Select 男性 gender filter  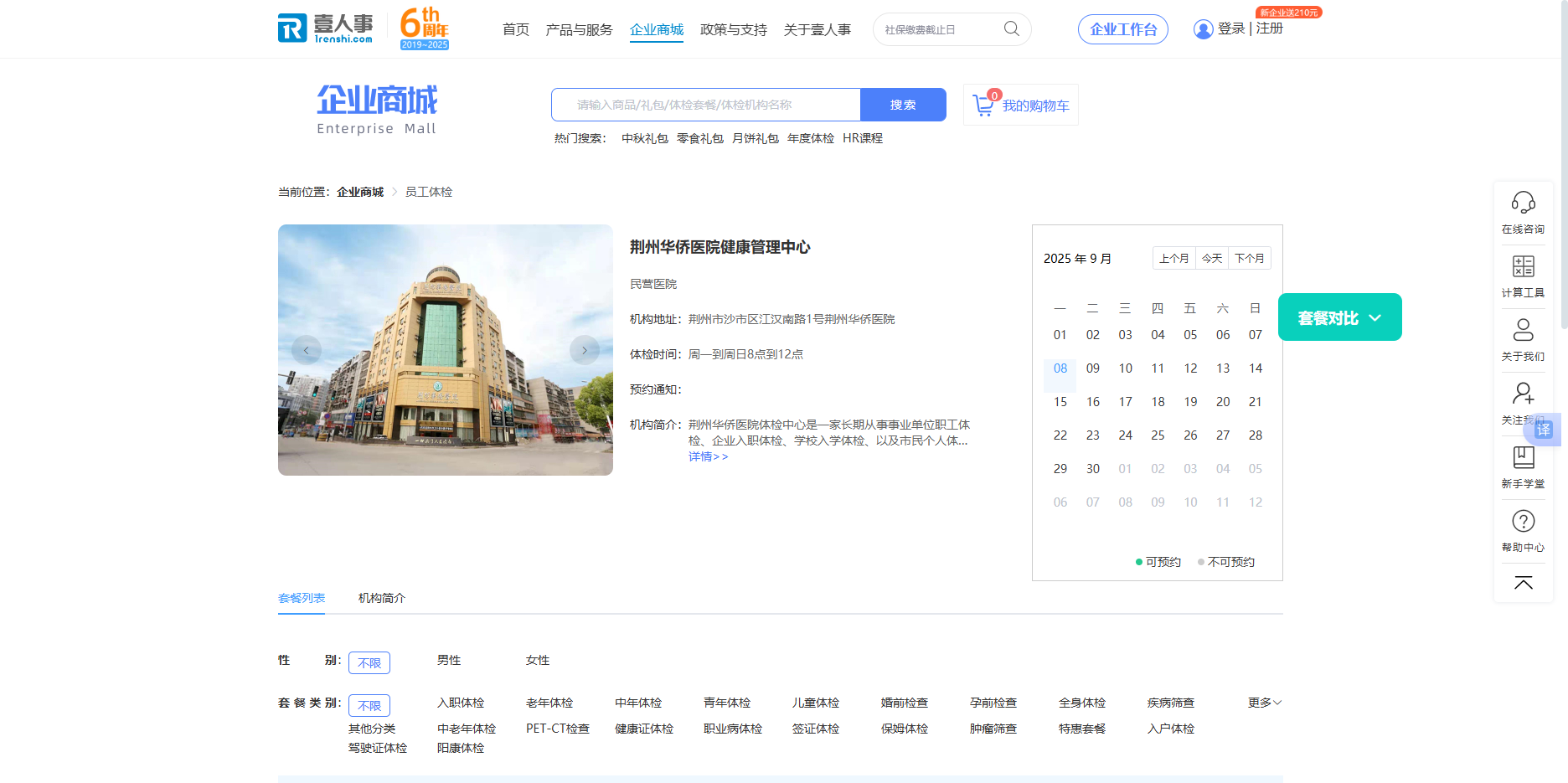click(449, 660)
